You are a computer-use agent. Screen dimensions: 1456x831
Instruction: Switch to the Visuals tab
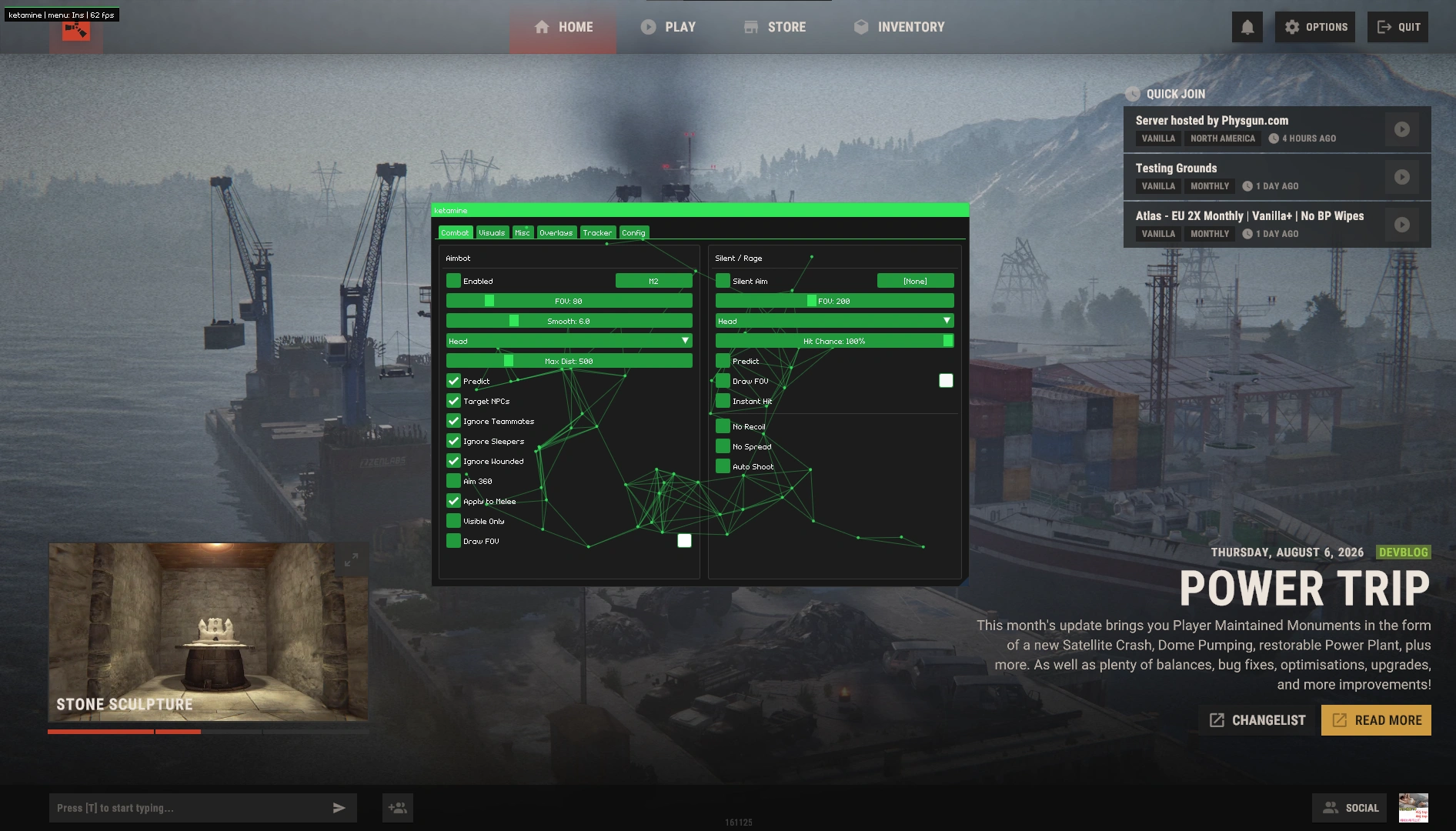pyautogui.click(x=492, y=232)
